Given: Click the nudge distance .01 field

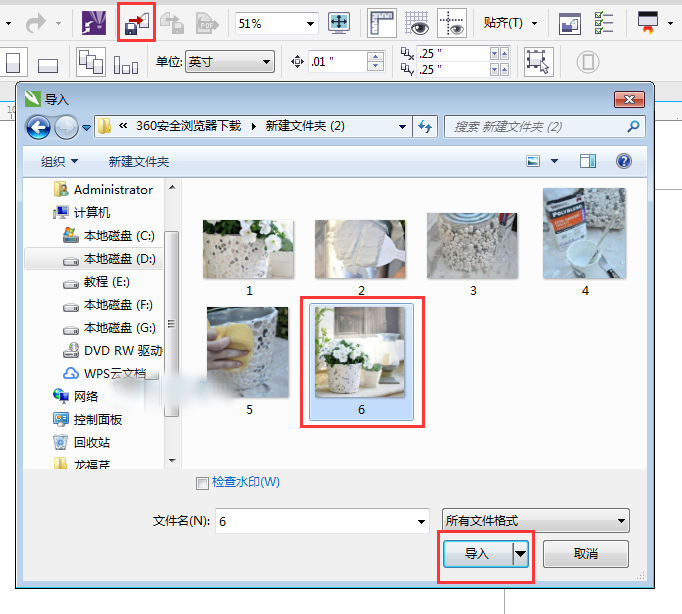Looking at the screenshot, I should click(x=338, y=61).
